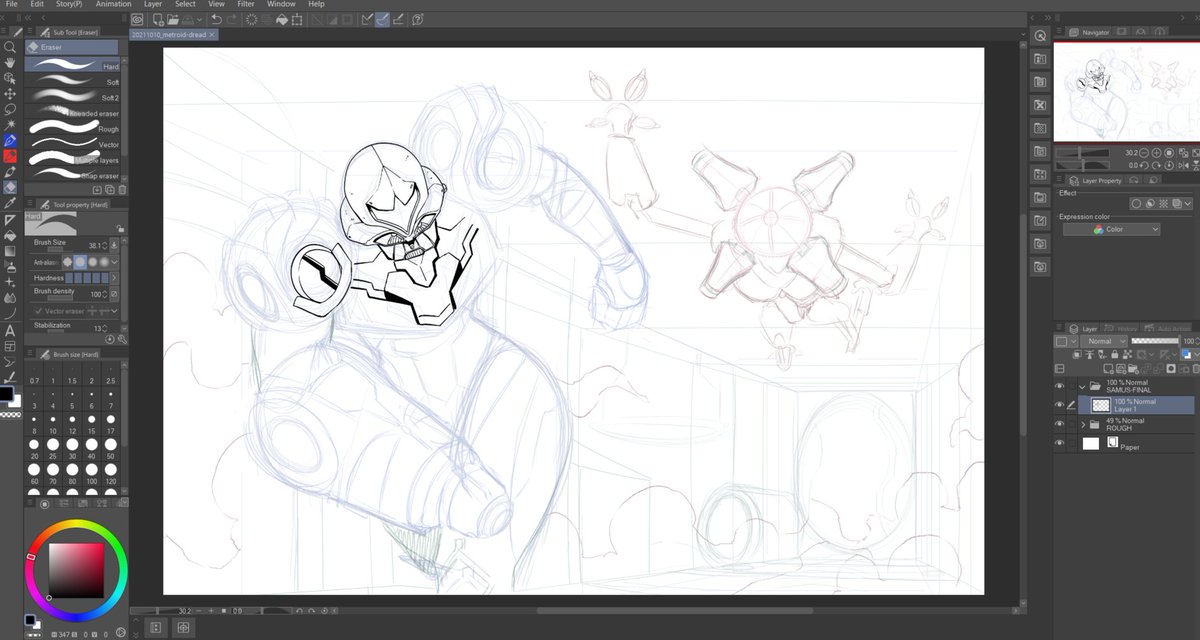Delete sub tool trash icon
Viewport: 1200px width, 640px height.
(123, 189)
